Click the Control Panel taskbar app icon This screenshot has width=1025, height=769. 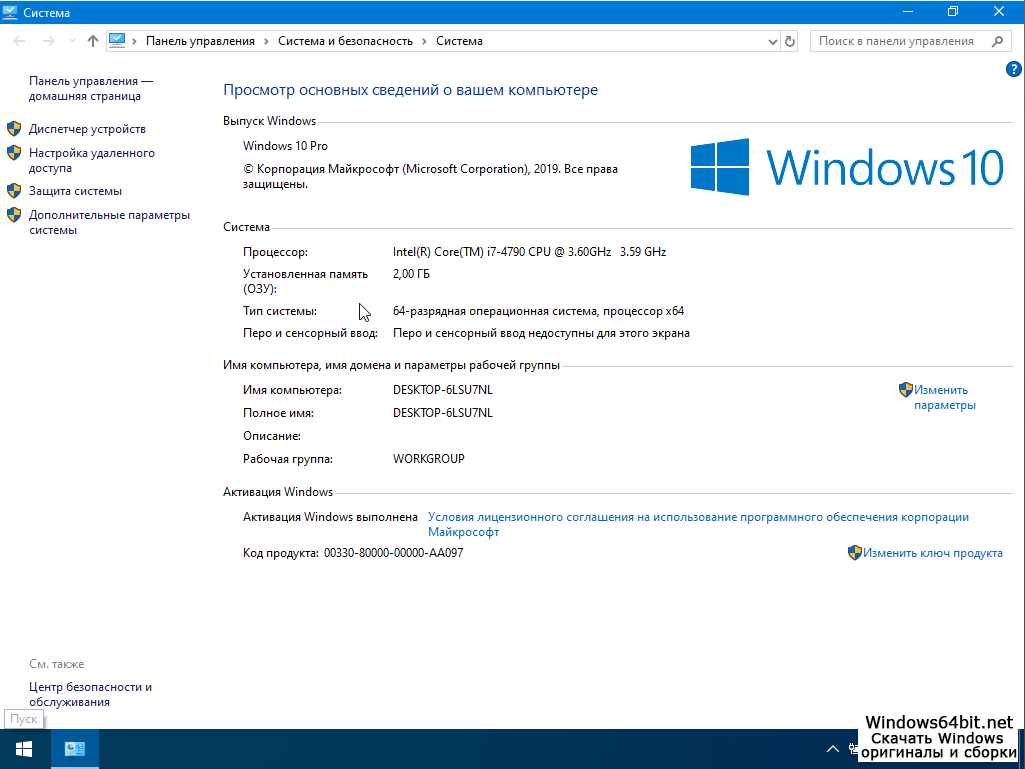pos(74,749)
